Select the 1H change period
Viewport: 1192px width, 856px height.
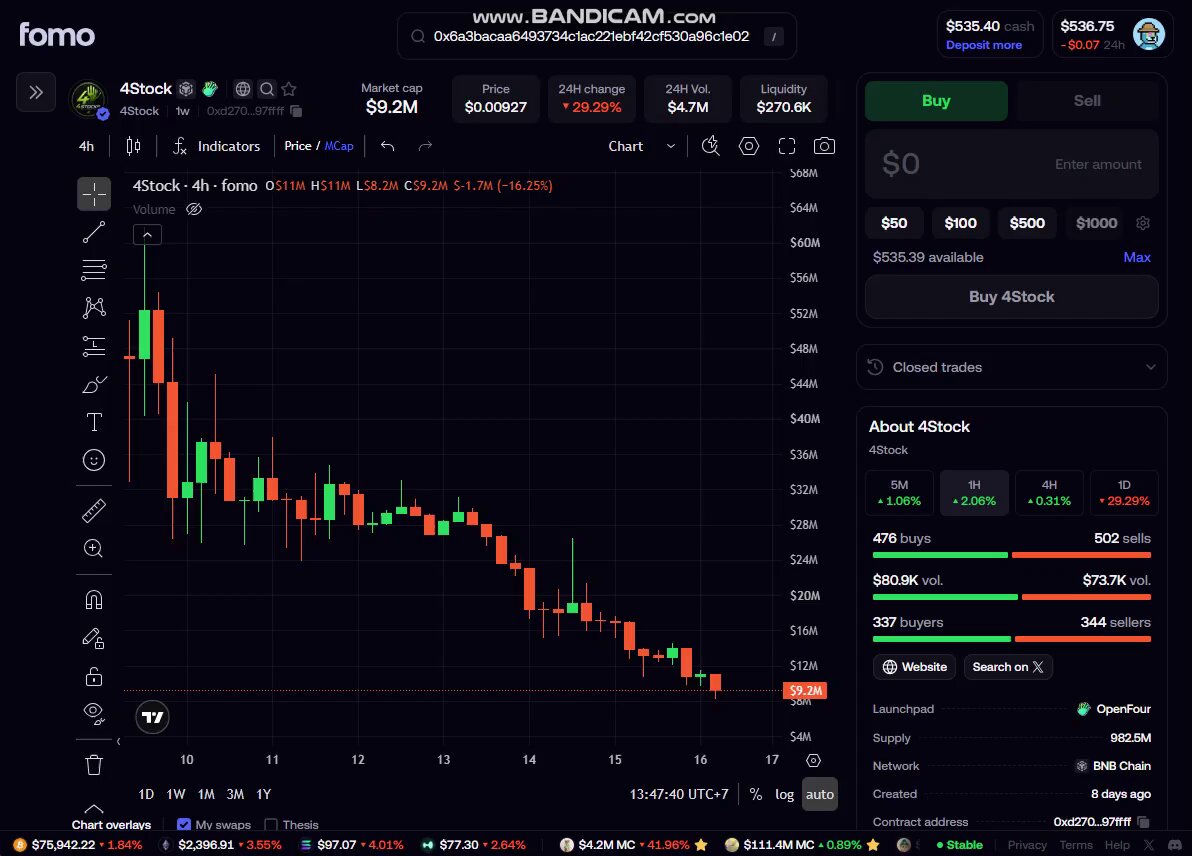click(974, 493)
